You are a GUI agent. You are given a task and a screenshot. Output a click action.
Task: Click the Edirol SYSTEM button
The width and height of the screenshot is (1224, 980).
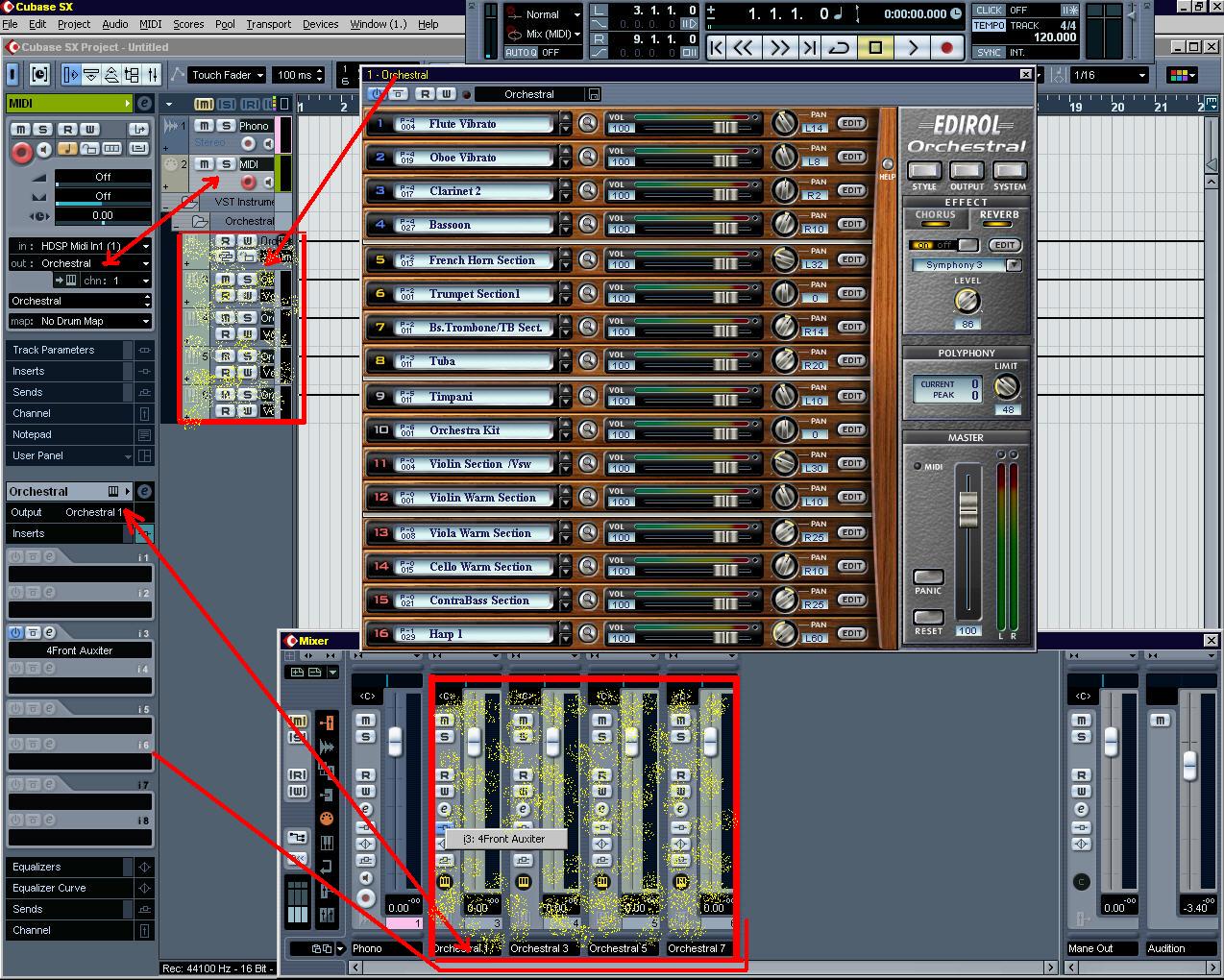tap(1010, 171)
